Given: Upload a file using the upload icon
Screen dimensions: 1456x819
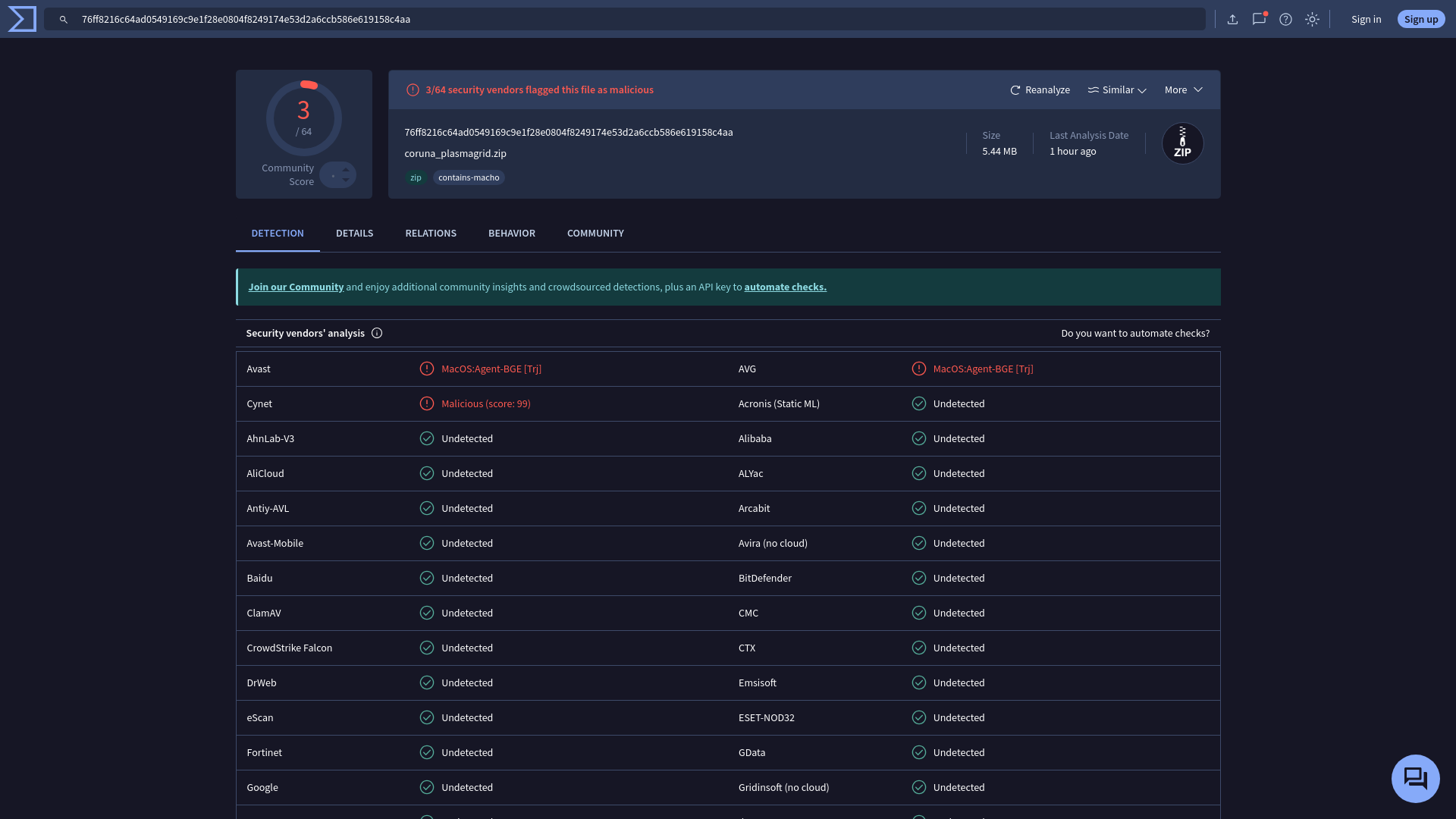Looking at the screenshot, I should [1232, 19].
